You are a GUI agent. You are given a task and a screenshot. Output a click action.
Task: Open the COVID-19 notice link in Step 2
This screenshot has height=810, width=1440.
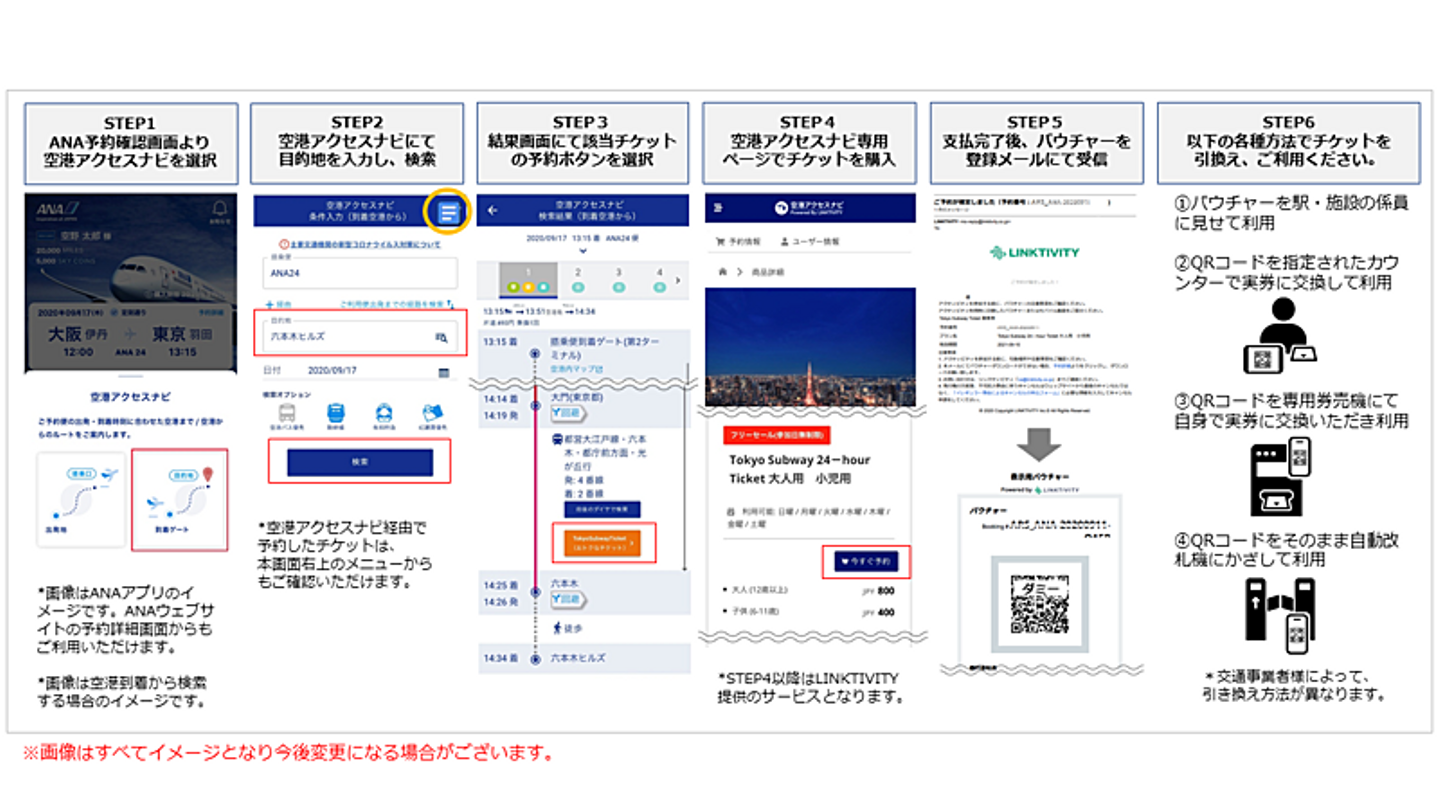coord(361,244)
